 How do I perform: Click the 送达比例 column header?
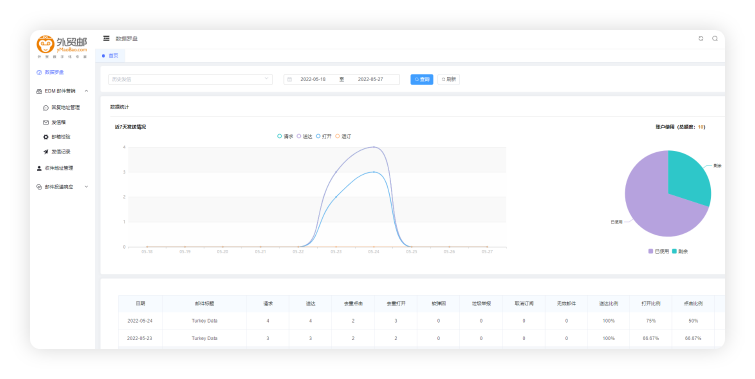tap(609, 303)
